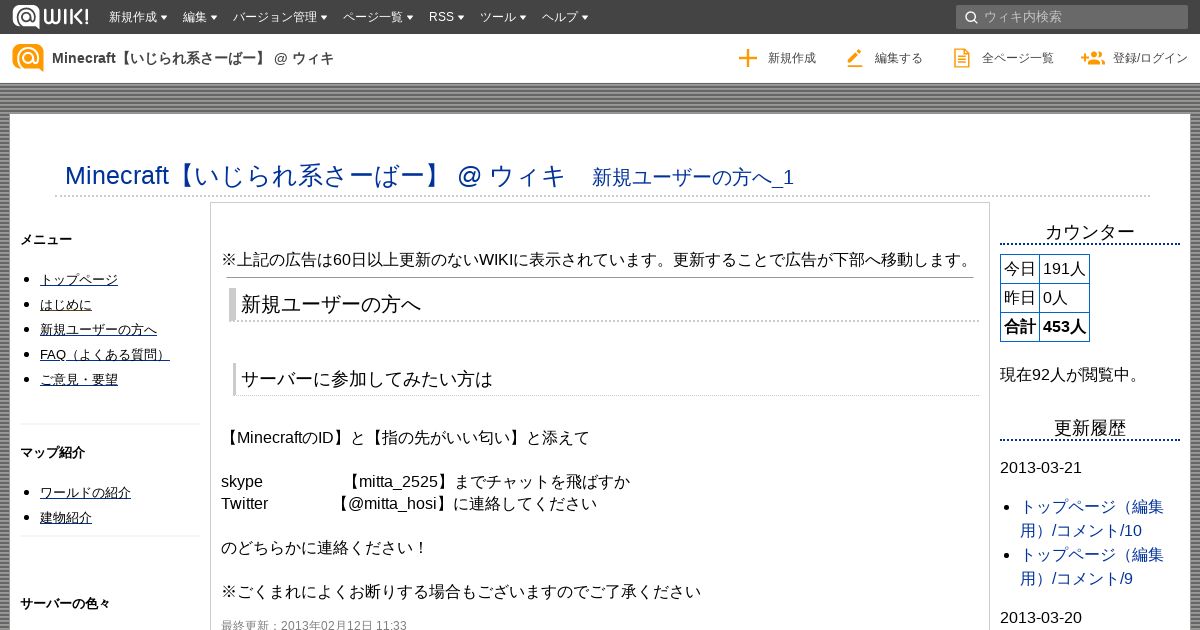Click 編集する to edit this page

pyautogui.click(x=899, y=58)
